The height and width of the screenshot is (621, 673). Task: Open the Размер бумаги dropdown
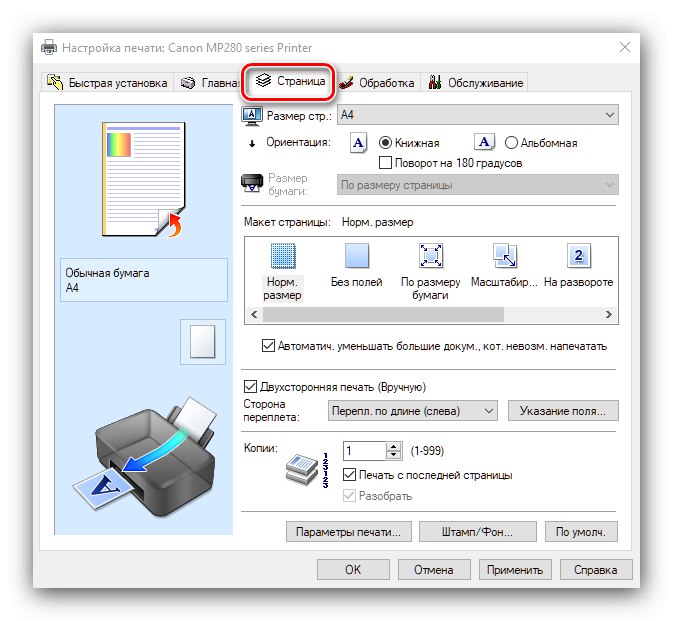point(478,185)
